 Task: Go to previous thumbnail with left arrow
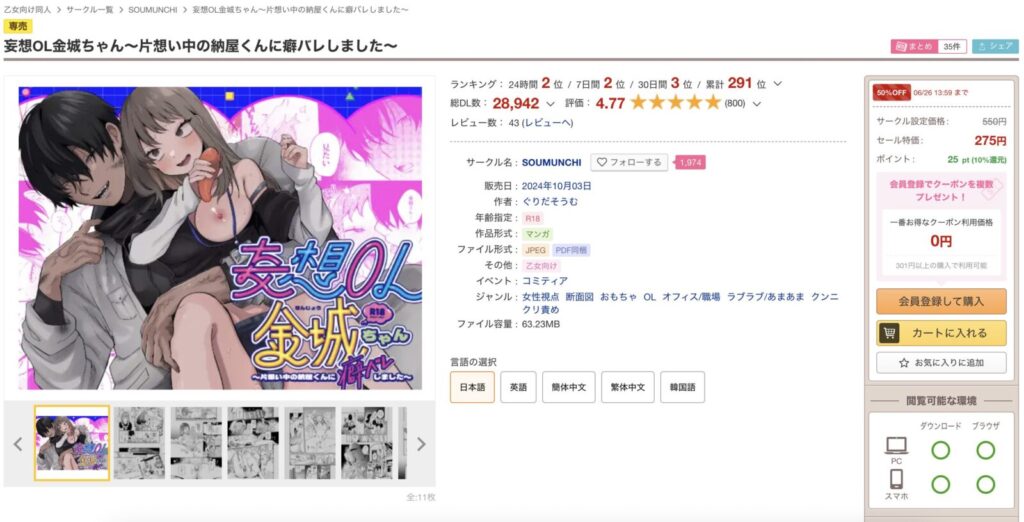[18, 444]
